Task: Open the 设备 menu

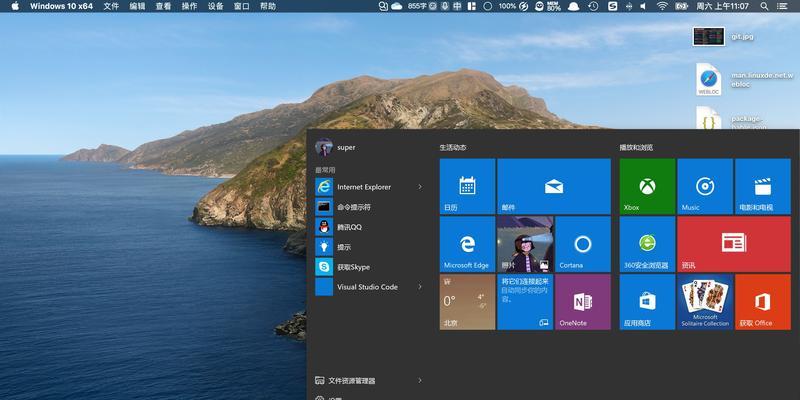Action: pos(216,6)
